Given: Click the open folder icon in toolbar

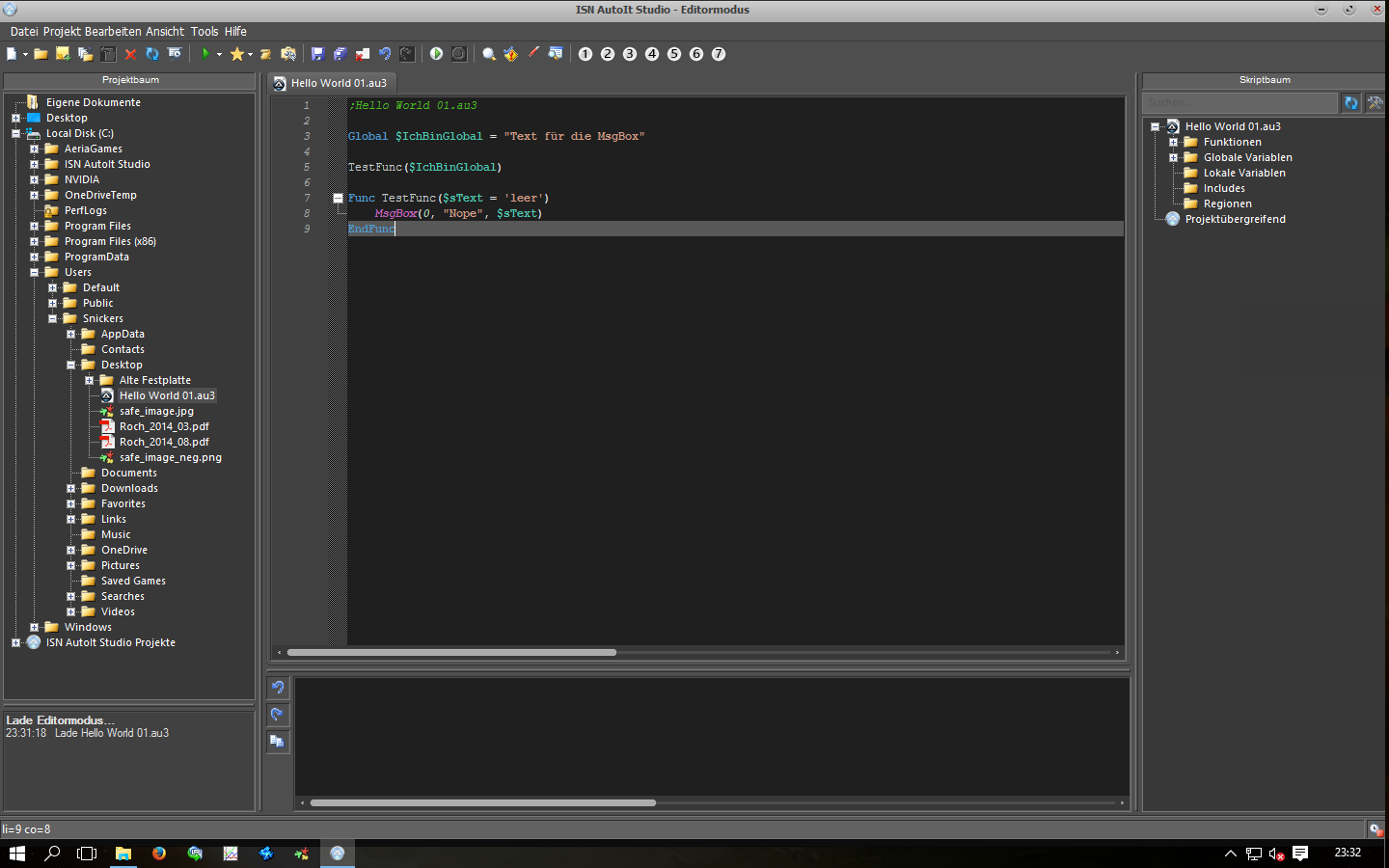Looking at the screenshot, I should tap(41, 54).
